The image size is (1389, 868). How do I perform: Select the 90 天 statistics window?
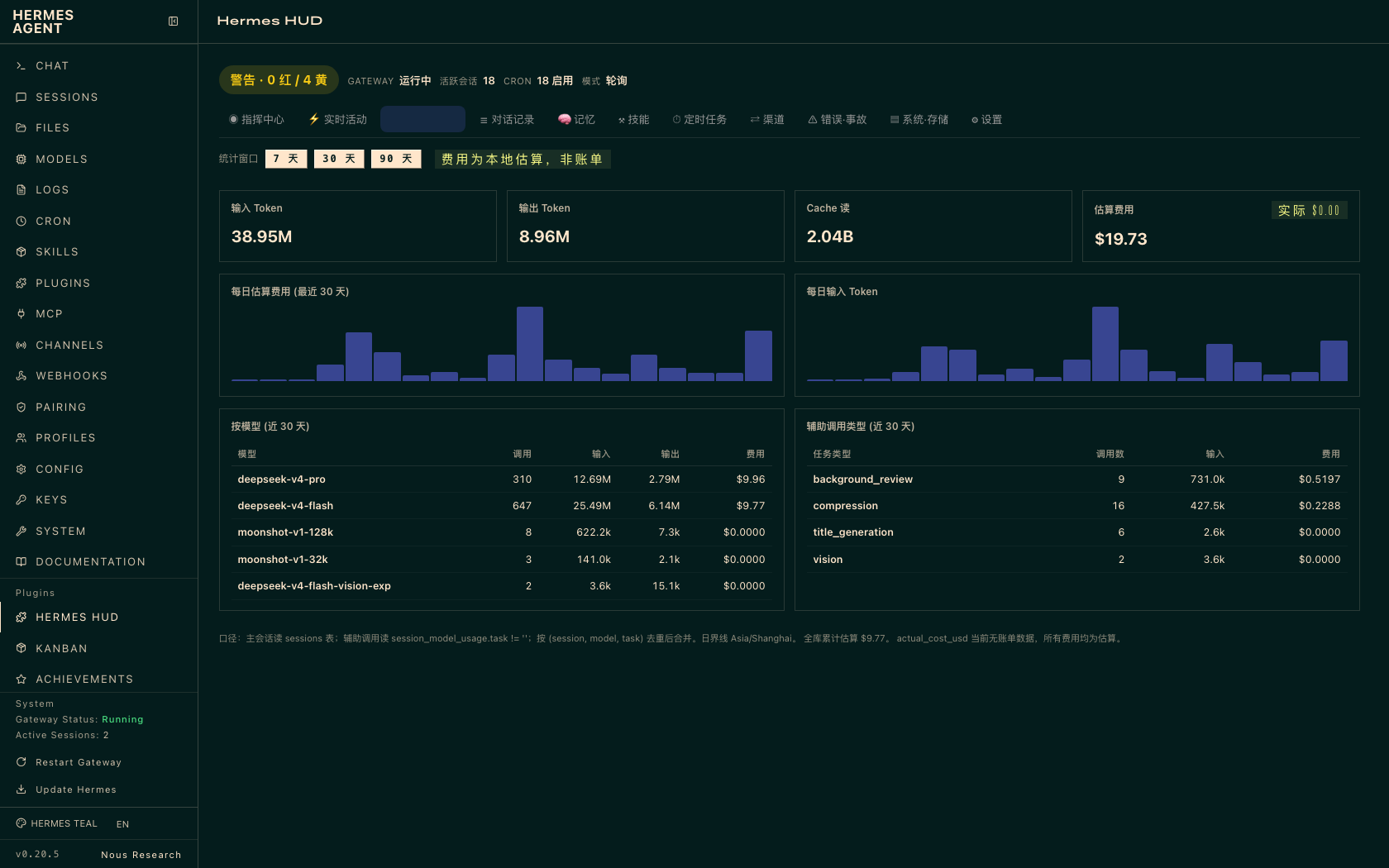pyautogui.click(x=396, y=159)
